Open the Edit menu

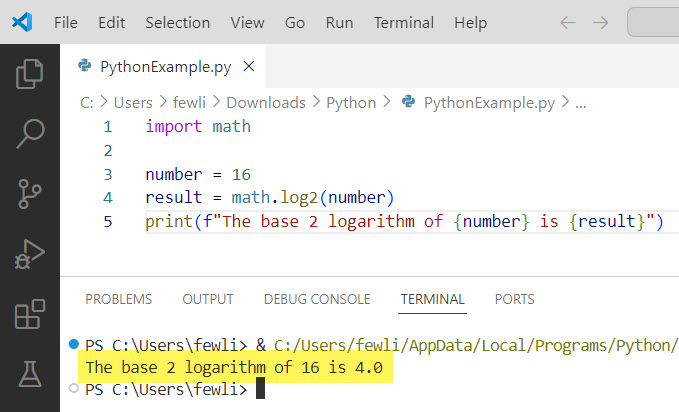tap(112, 23)
